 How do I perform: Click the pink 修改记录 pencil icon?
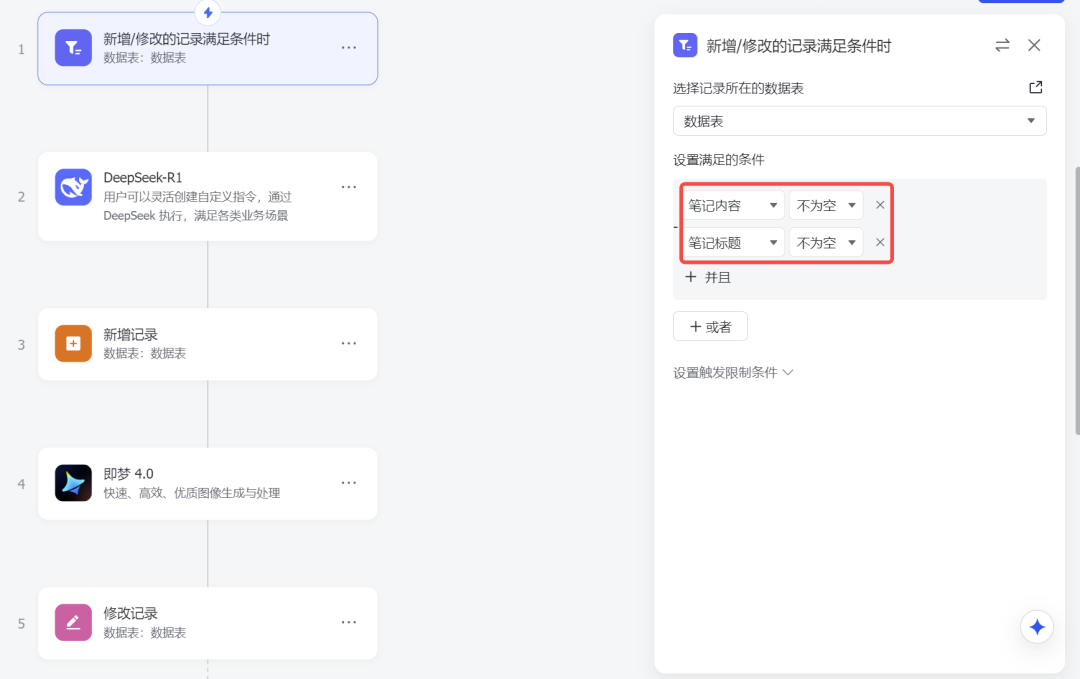coord(73,622)
